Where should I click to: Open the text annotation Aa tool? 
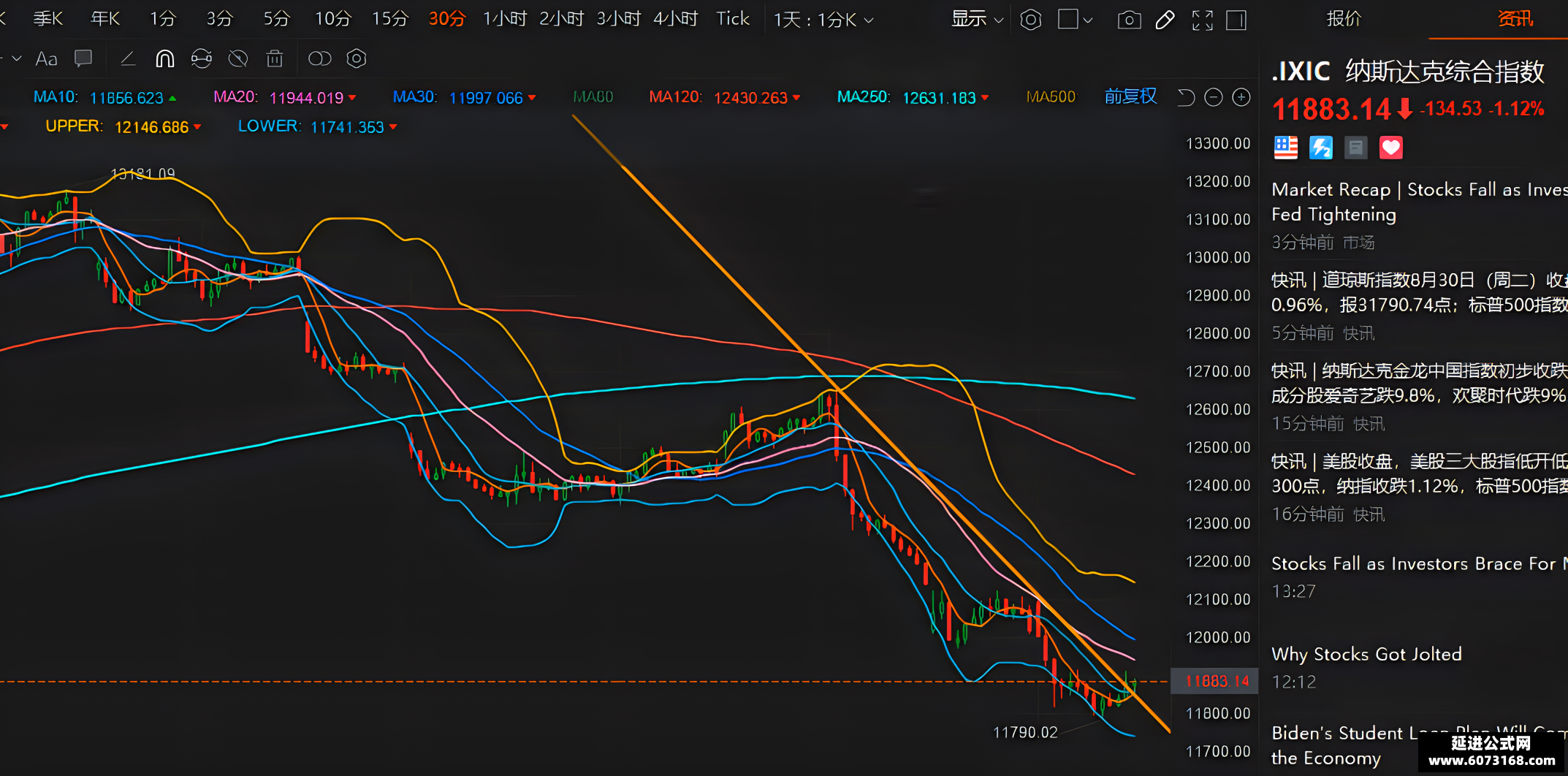pyautogui.click(x=46, y=58)
